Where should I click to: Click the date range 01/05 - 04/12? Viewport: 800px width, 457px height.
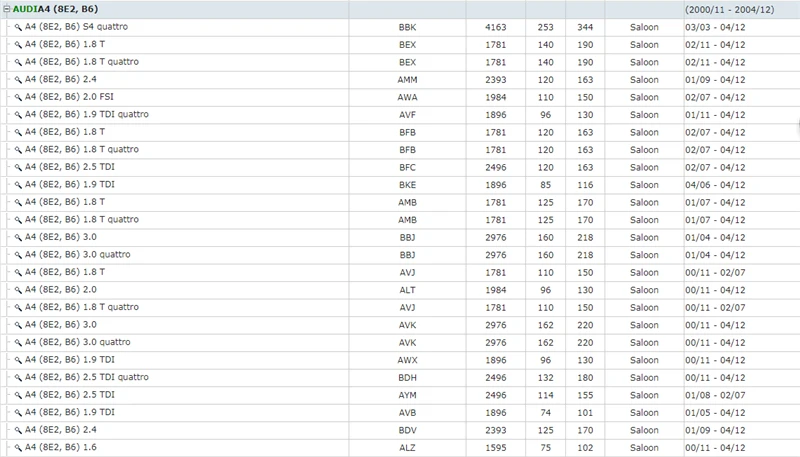[715, 413]
